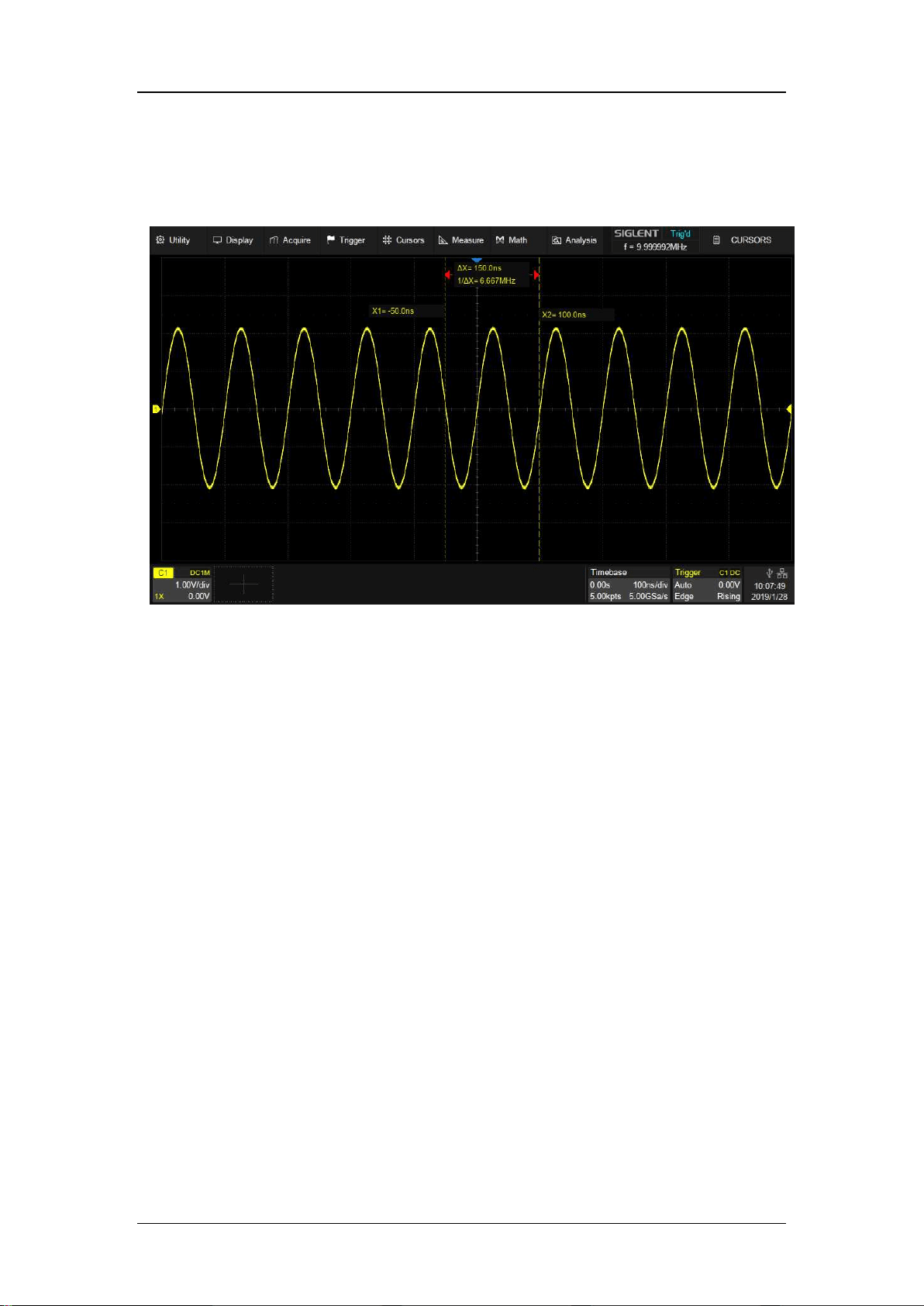Click the Utility gear icon
Viewport: 924px width, 1306px height.
(160, 240)
